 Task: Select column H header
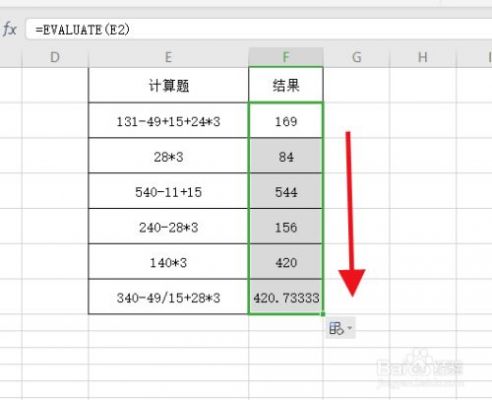coord(423,57)
